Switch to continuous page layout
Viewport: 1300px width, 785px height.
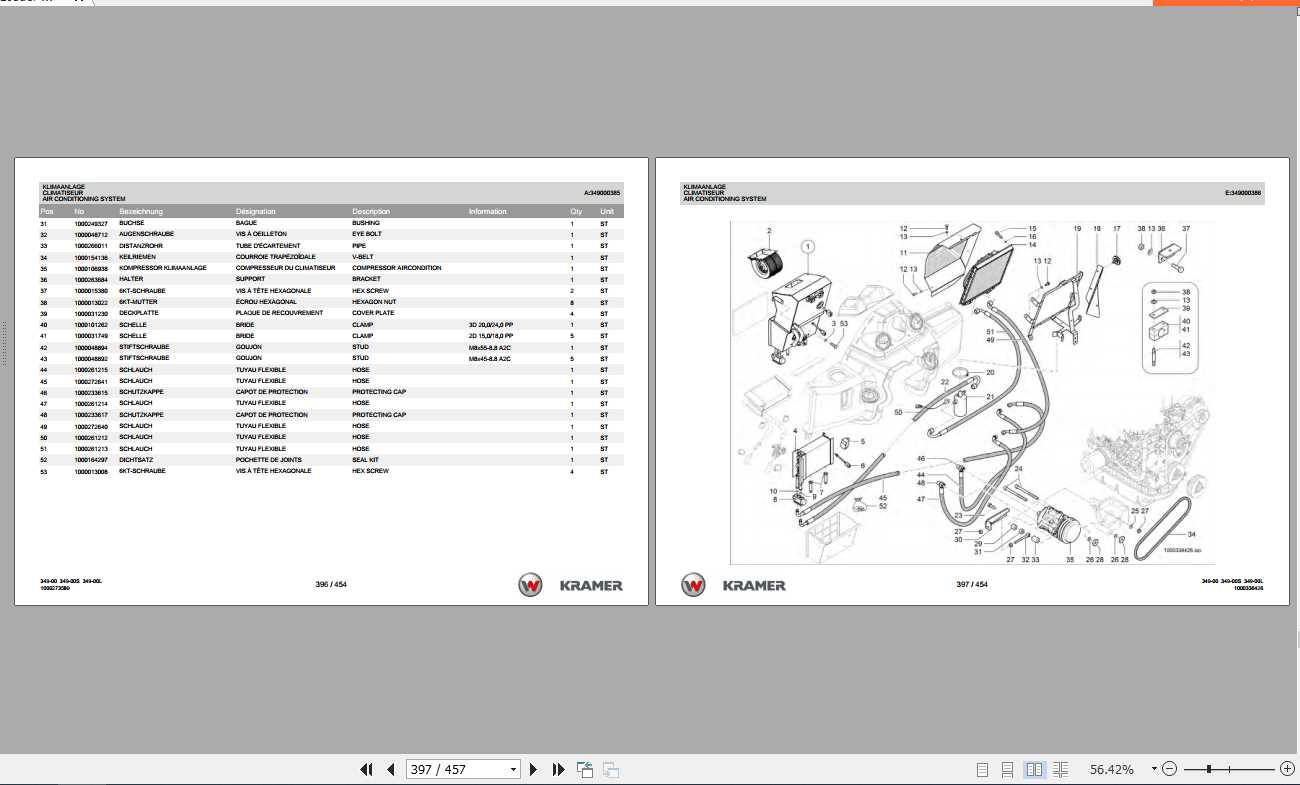point(1008,769)
